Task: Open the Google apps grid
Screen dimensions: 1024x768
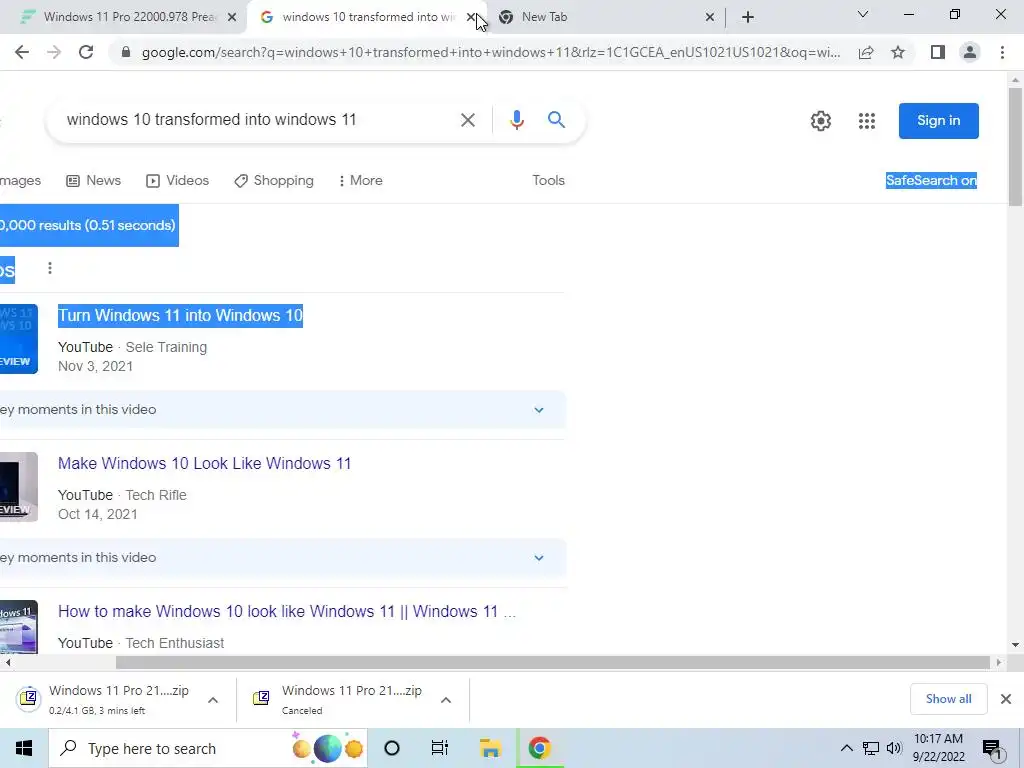Action: (867, 121)
